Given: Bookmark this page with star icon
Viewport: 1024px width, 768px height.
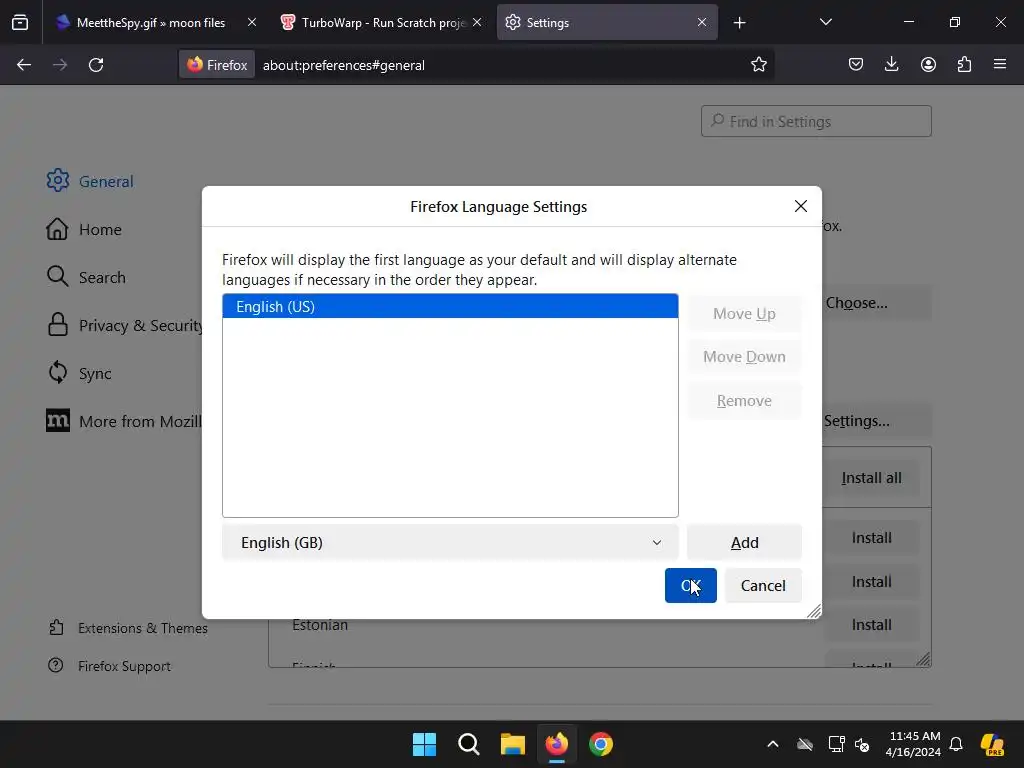Looking at the screenshot, I should (758, 65).
